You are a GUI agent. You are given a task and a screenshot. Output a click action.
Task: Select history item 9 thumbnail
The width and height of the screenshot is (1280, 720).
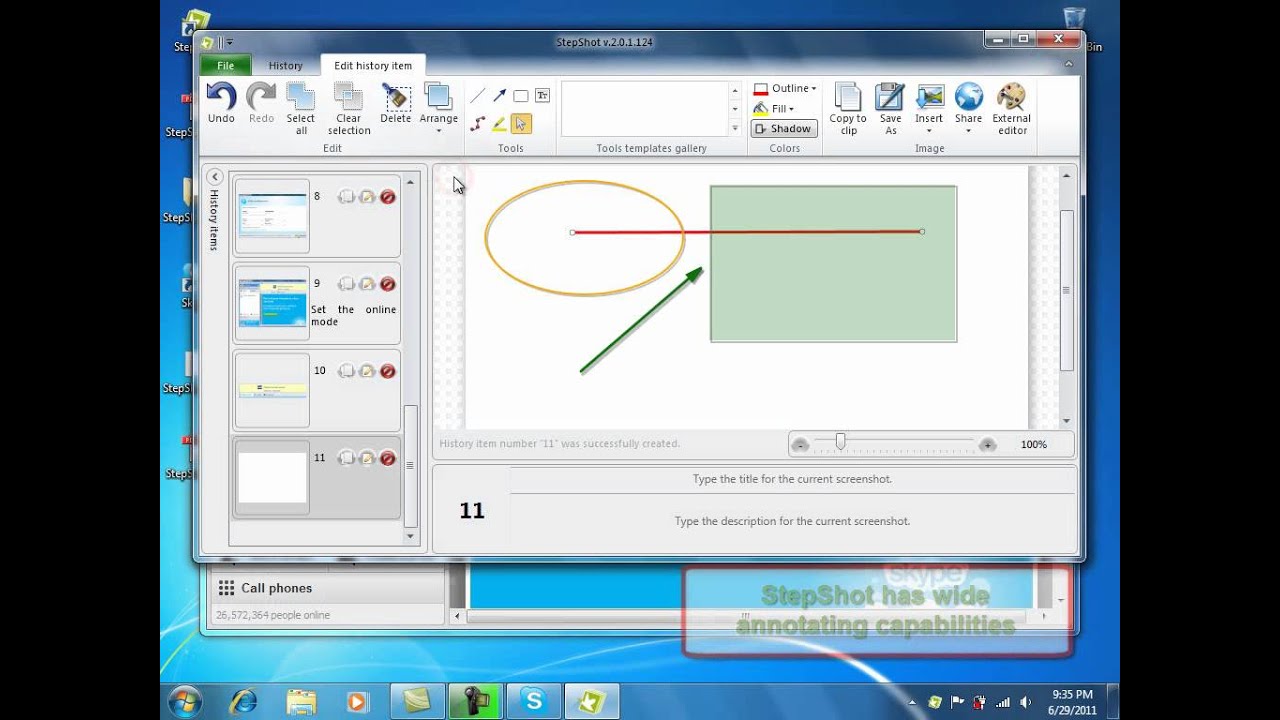273,302
